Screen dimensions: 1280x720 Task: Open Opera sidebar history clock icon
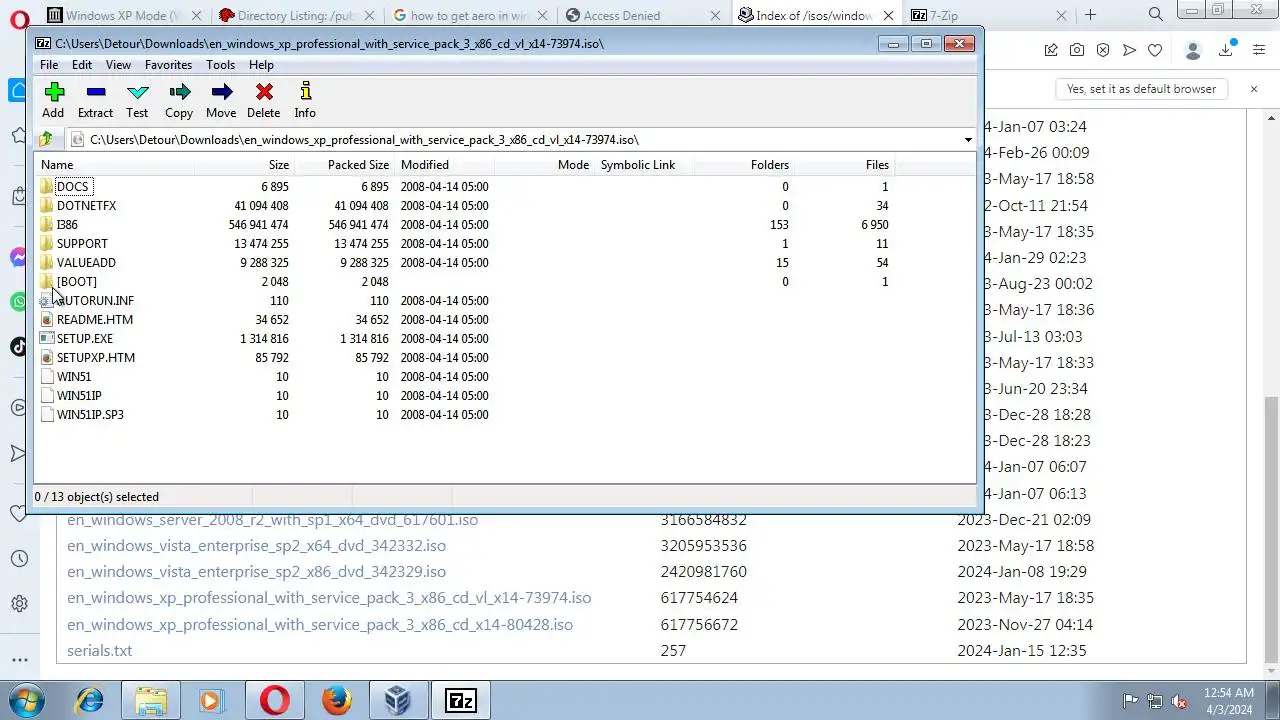point(19,559)
